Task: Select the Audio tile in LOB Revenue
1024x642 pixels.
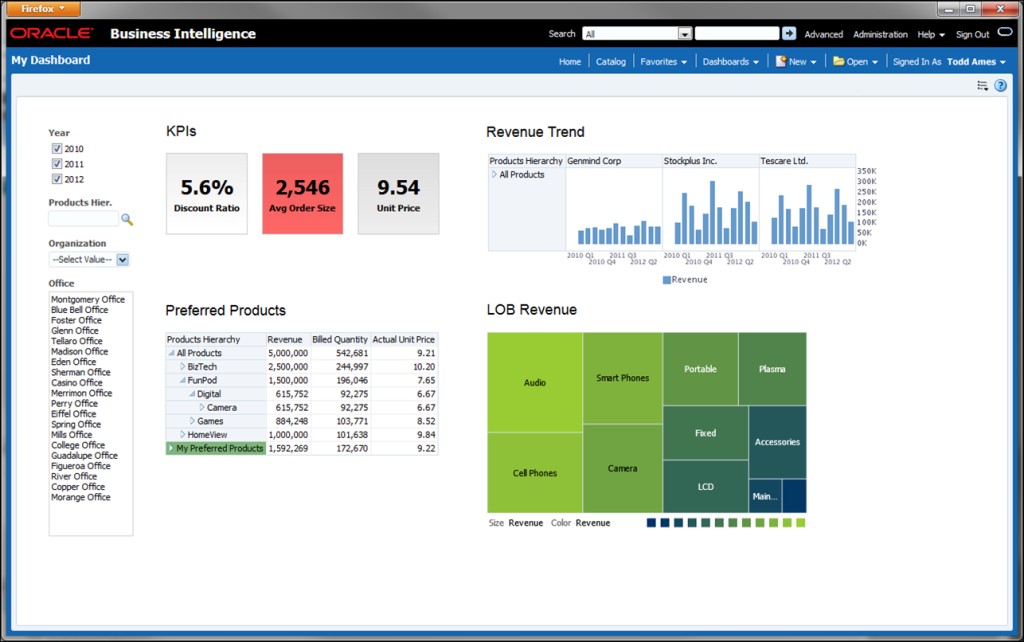Action: tap(535, 382)
